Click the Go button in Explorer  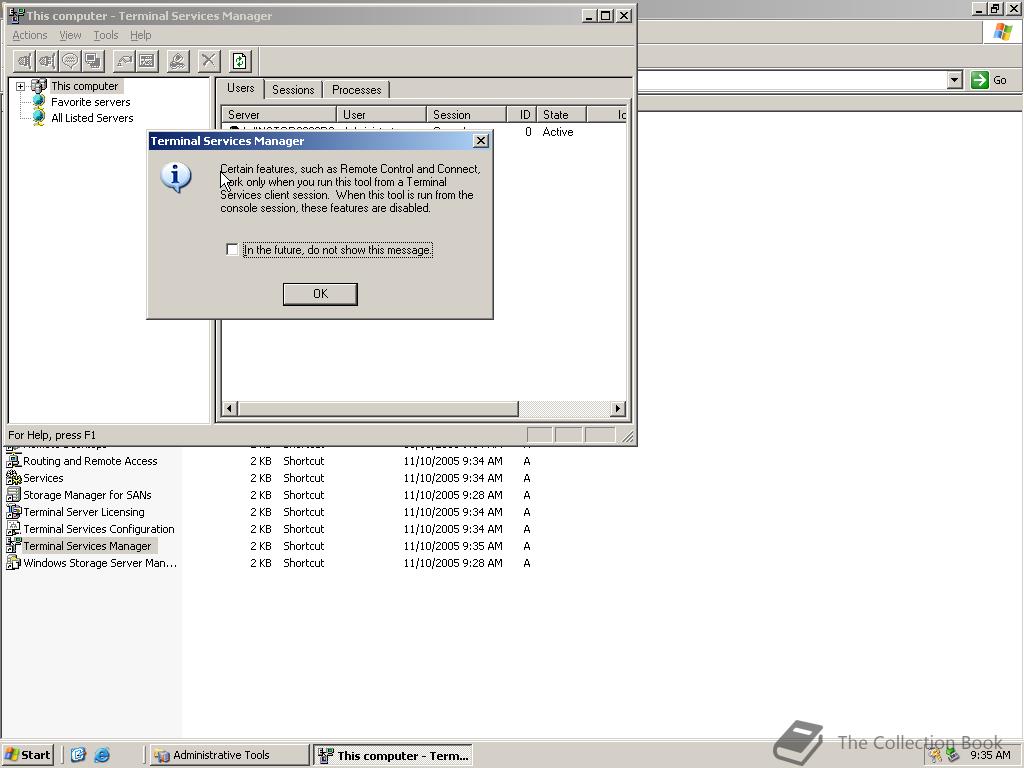tap(989, 80)
